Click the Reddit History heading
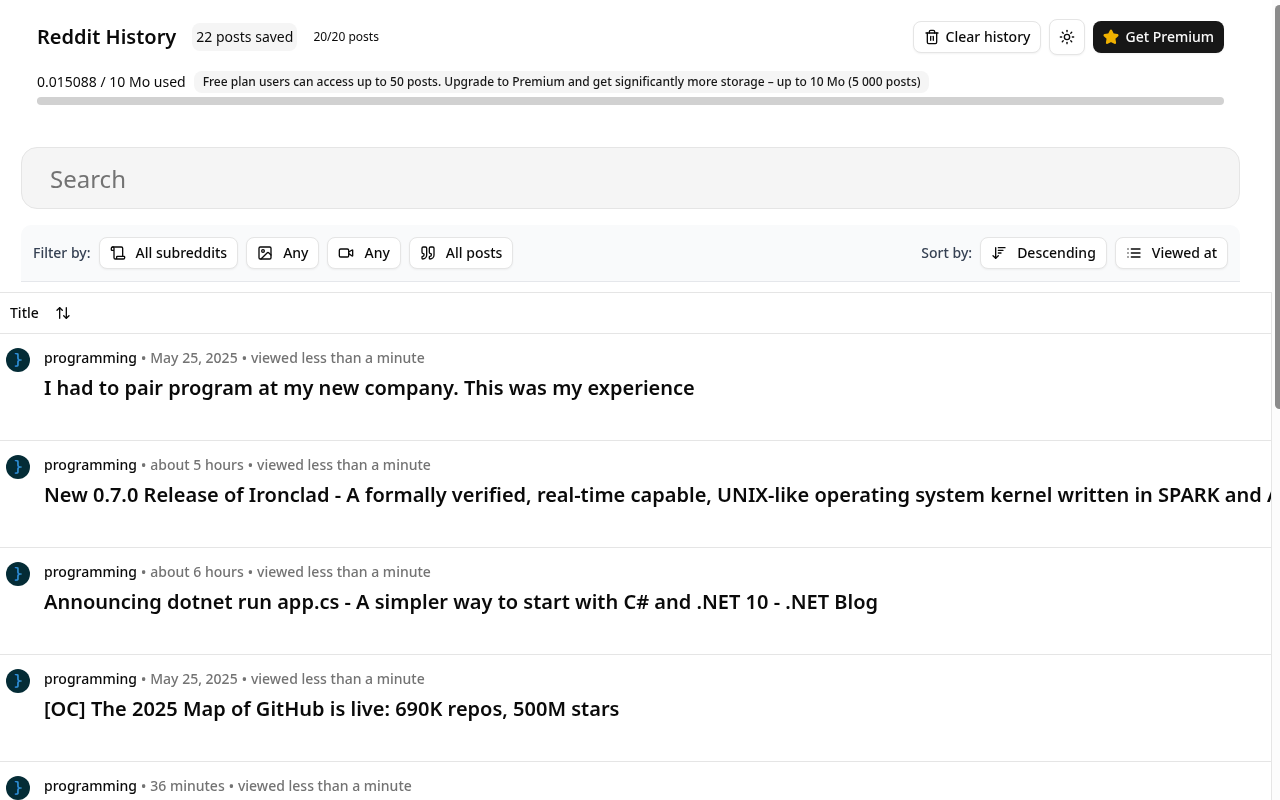The width and height of the screenshot is (1280, 800). (x=107, y=37)
